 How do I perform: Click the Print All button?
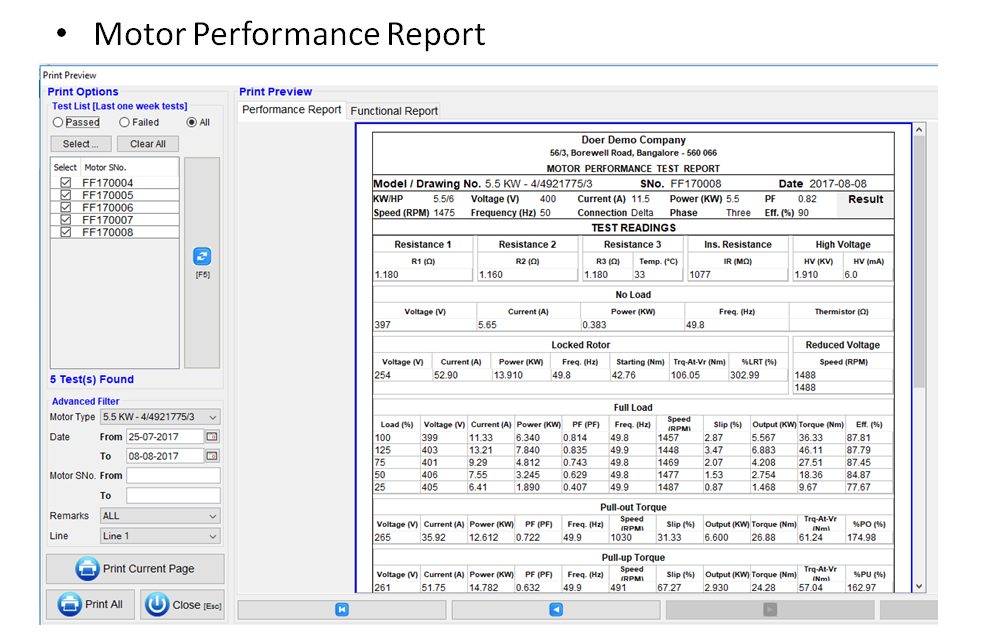coord(91,605)
